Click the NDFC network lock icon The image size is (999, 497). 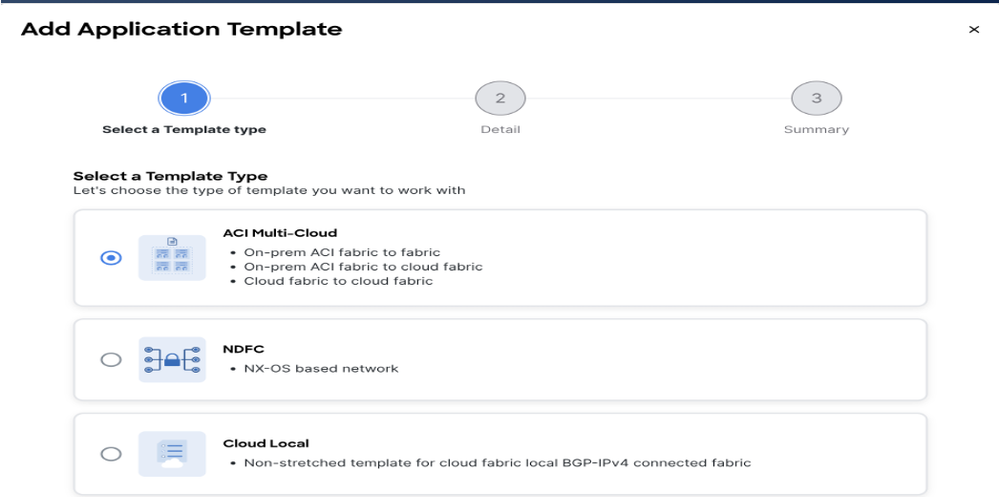172,360
